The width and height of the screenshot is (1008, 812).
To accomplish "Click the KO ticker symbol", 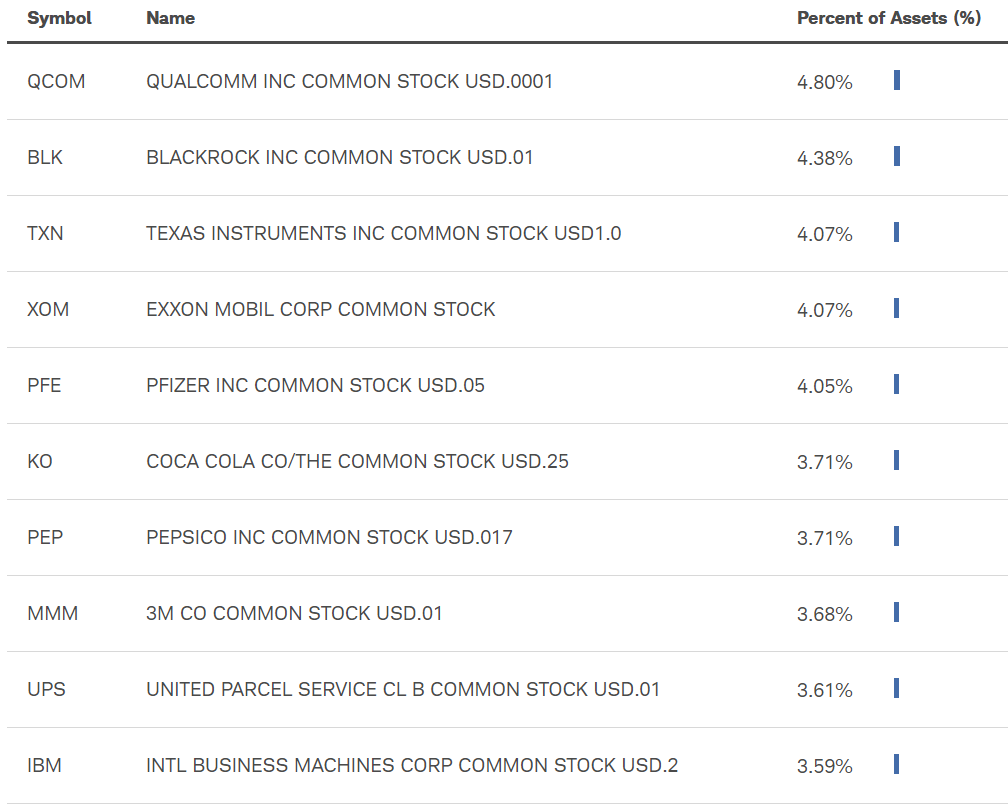I will coord(40,461).
